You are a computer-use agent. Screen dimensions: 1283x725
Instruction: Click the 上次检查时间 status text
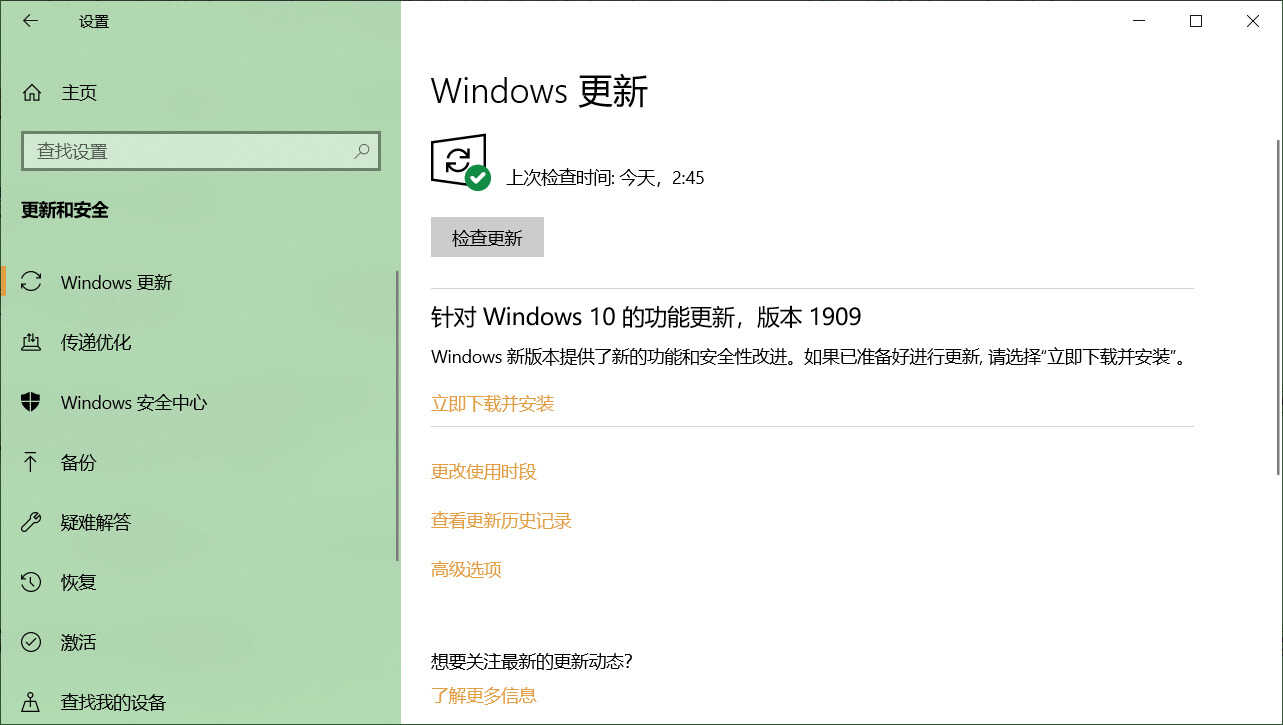tap(605, 178)
